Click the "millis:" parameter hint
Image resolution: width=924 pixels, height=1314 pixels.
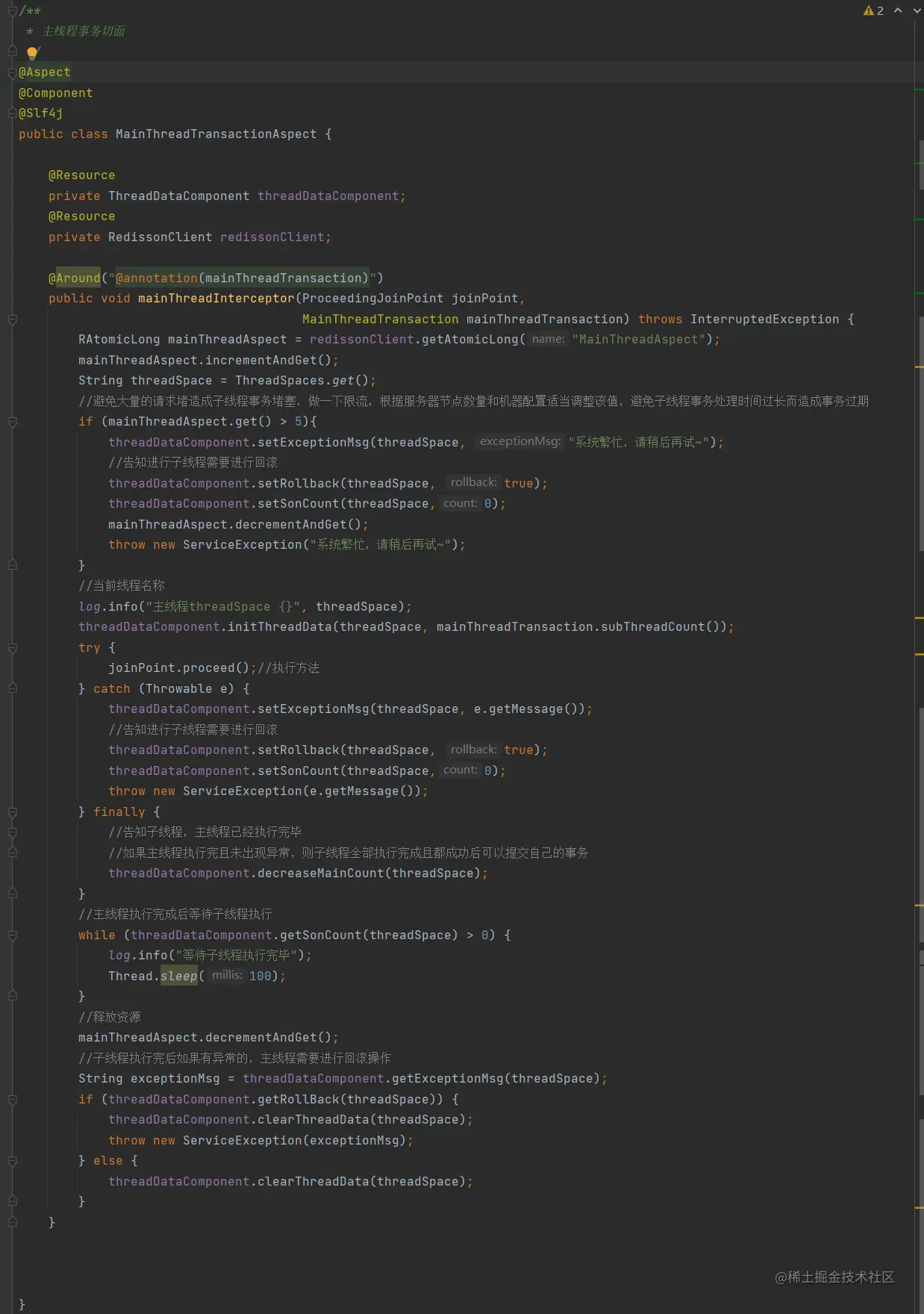(227, 975)
